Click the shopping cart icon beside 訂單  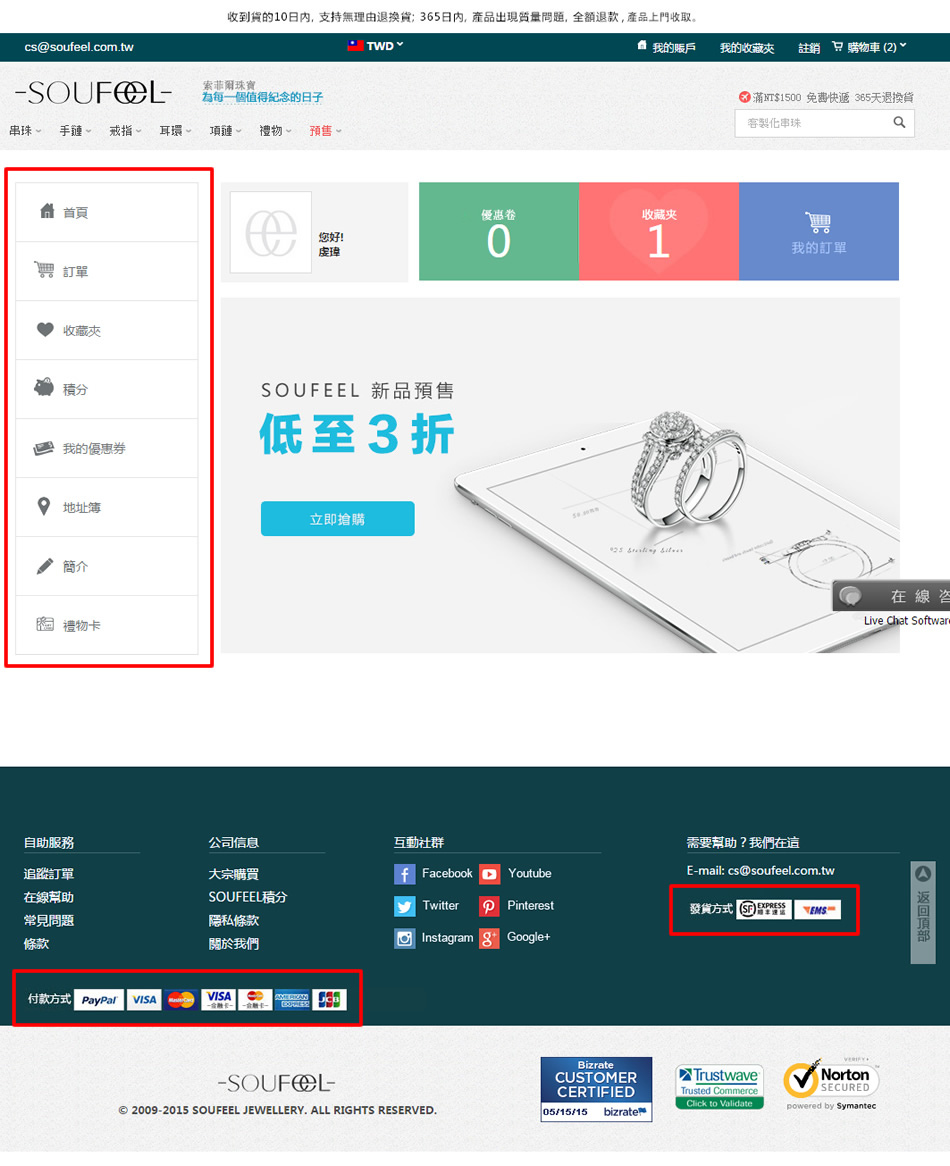click(x=45, y=270)
